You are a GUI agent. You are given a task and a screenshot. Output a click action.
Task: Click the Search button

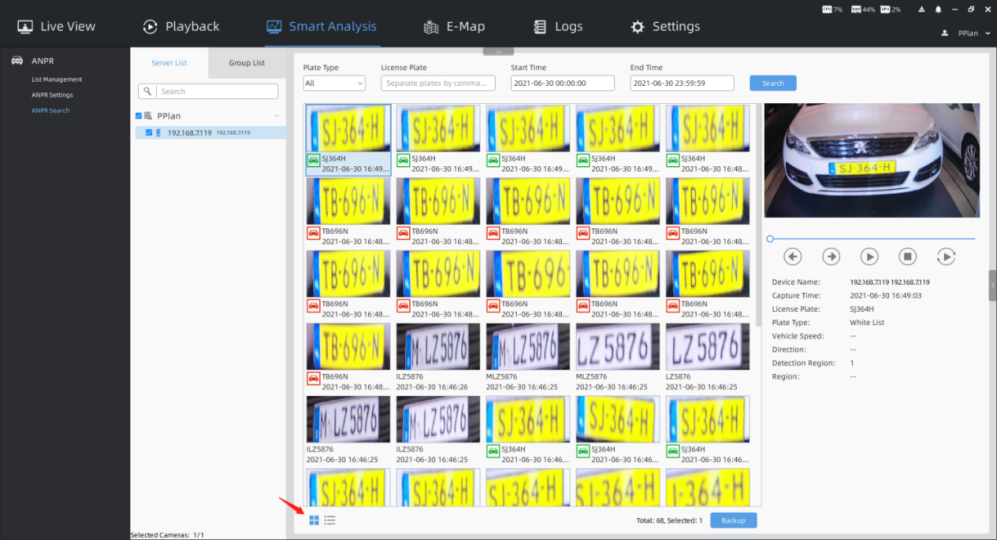tap(773, 83)
